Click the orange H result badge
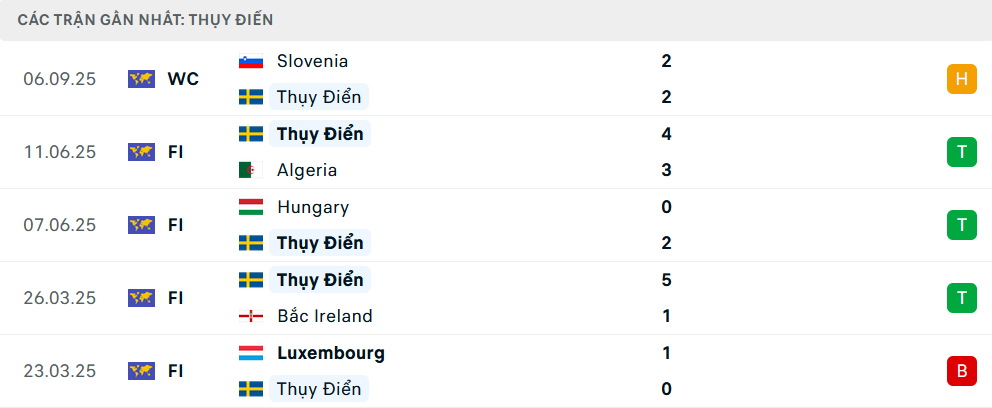This screenshot has width=992, height=408. tap(961, 79)
